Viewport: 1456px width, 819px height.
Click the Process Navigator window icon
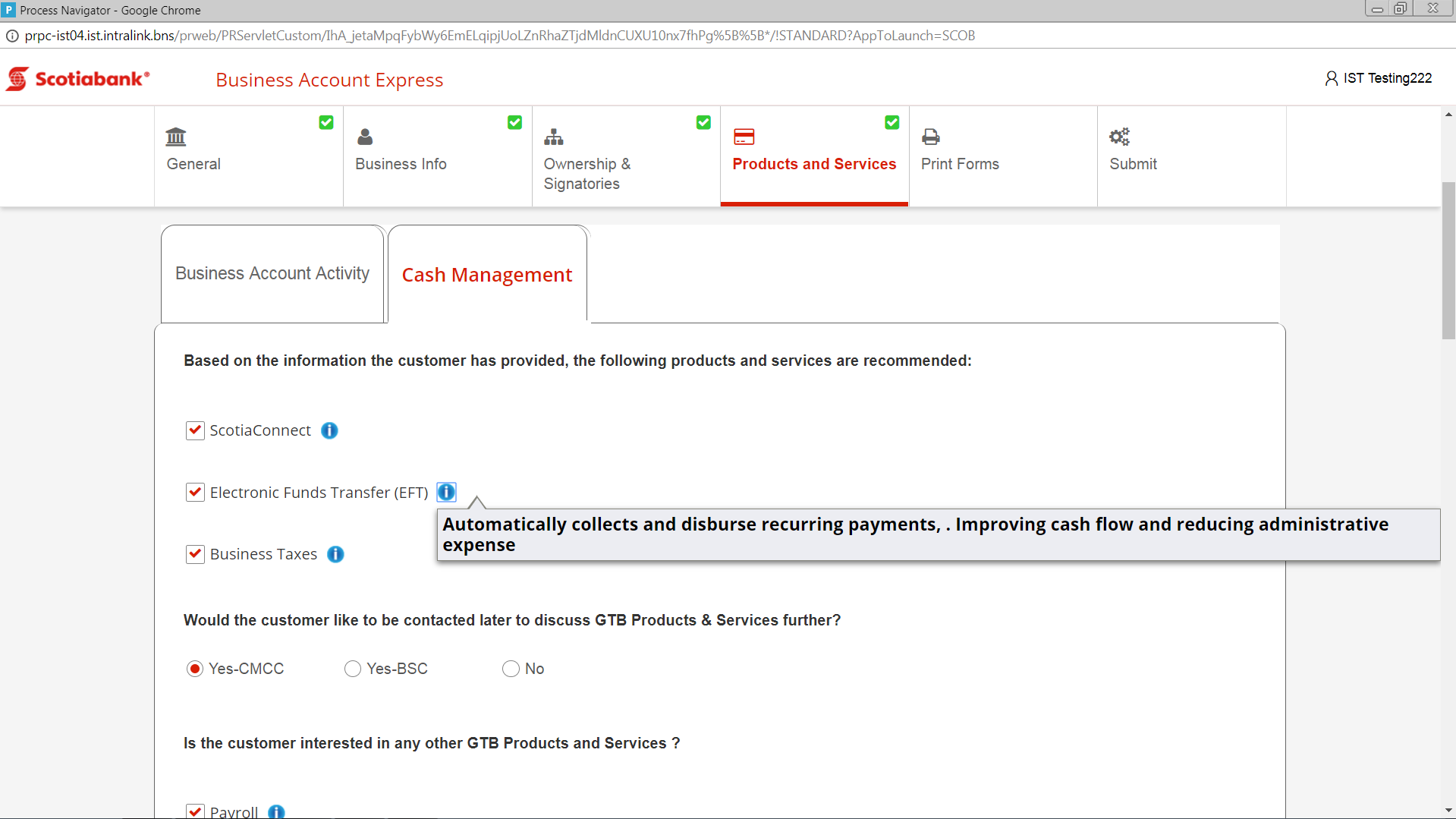9,10
